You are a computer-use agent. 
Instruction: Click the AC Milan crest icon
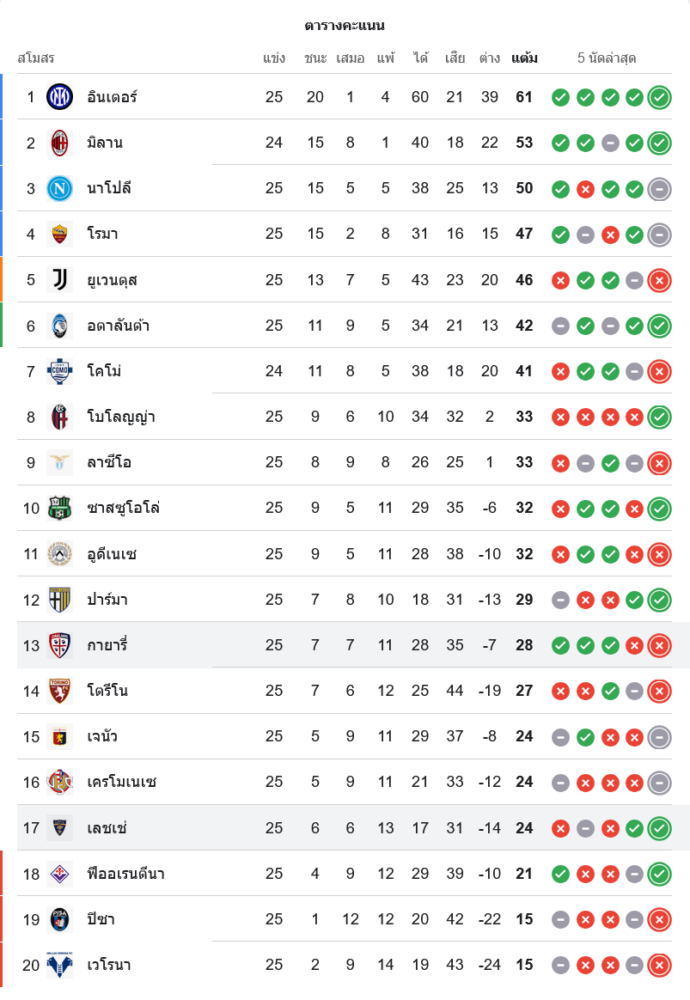click(60, 143)
